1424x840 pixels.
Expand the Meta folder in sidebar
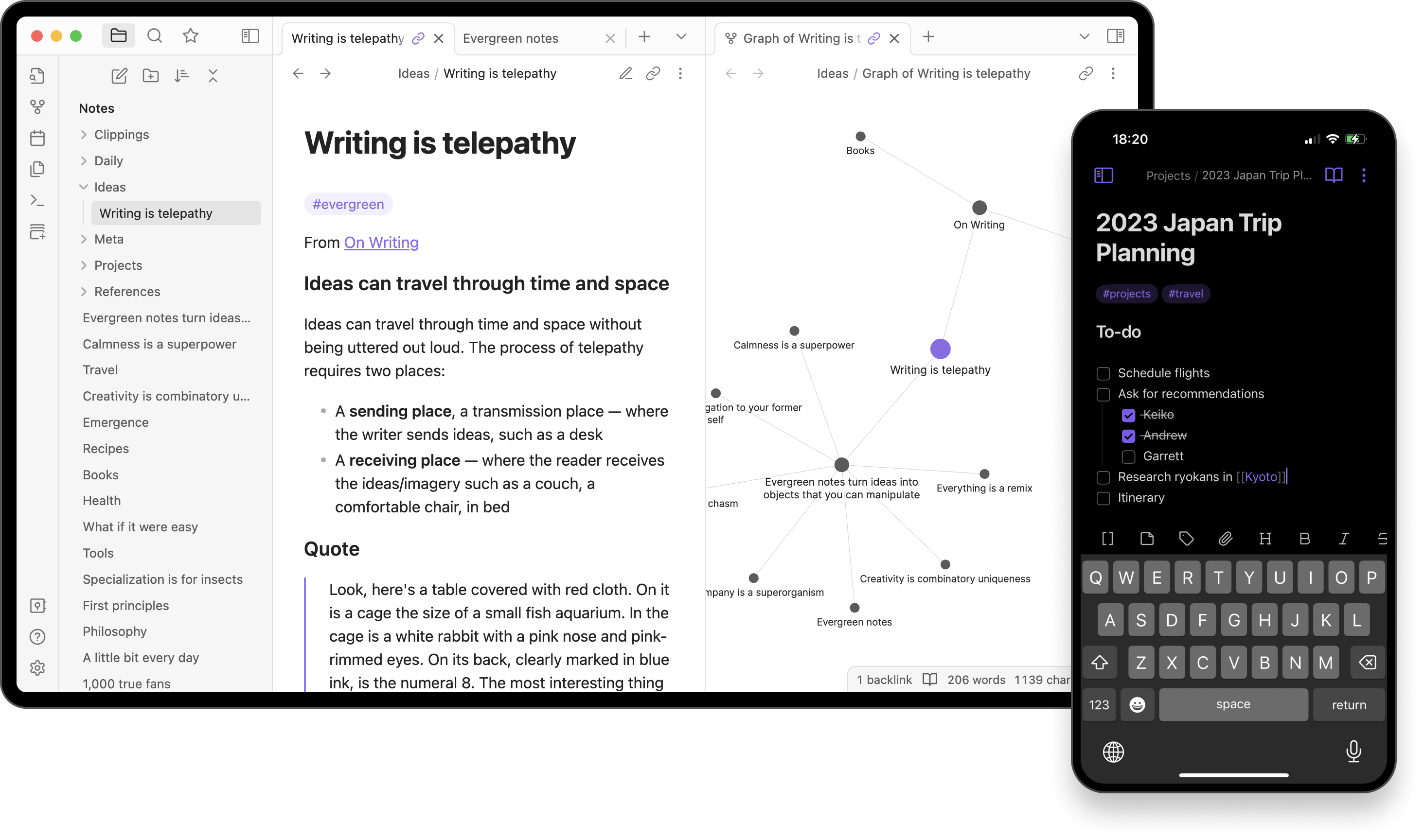coord(85,239)
